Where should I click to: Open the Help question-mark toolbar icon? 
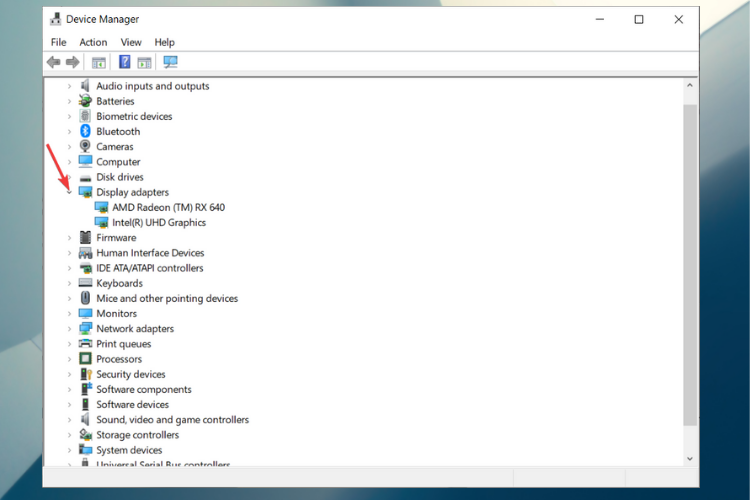(x=124, y=62)
